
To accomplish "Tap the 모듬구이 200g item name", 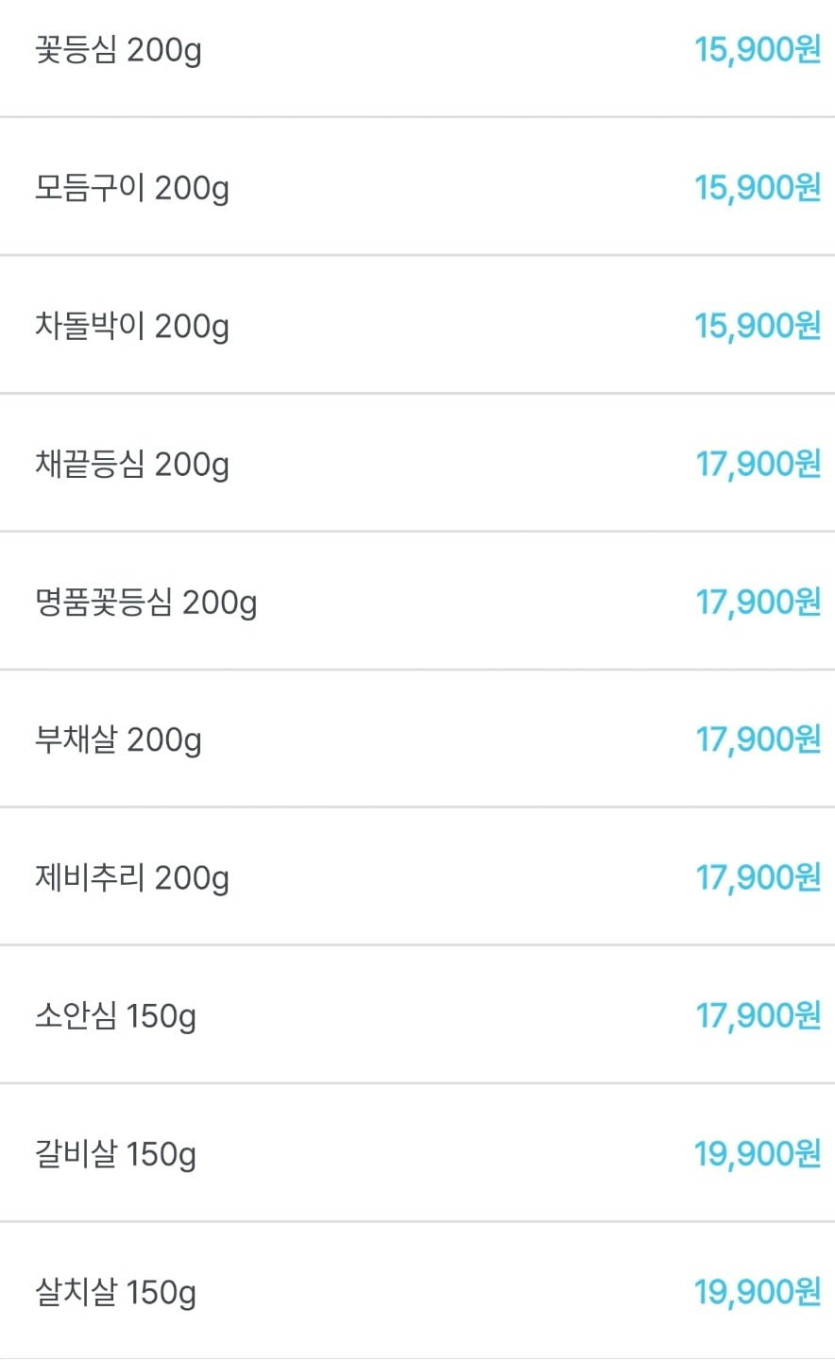I will (132, 187).
